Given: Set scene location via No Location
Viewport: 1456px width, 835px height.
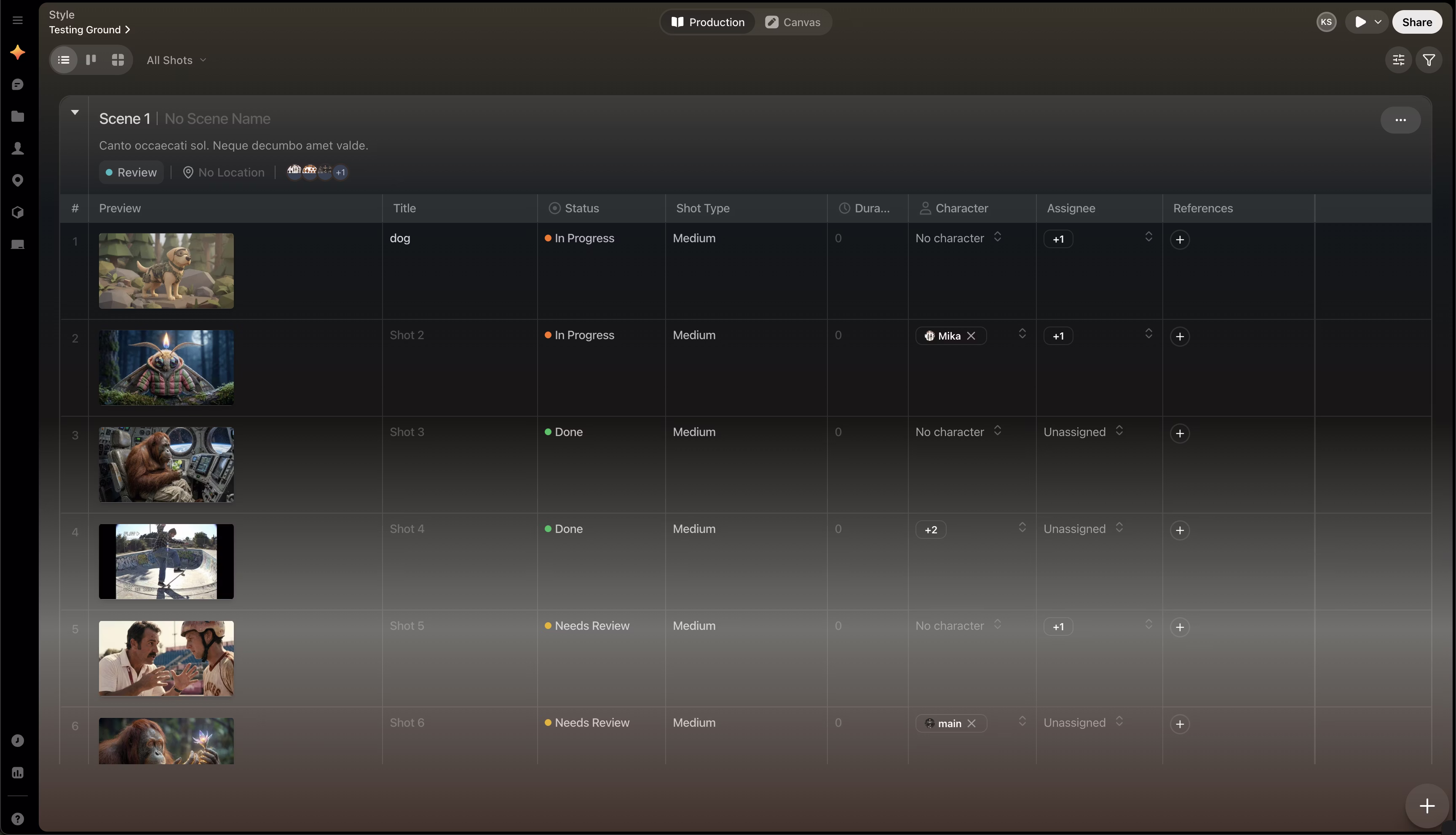Looking at the screenshot, I should tap(224, 172).
